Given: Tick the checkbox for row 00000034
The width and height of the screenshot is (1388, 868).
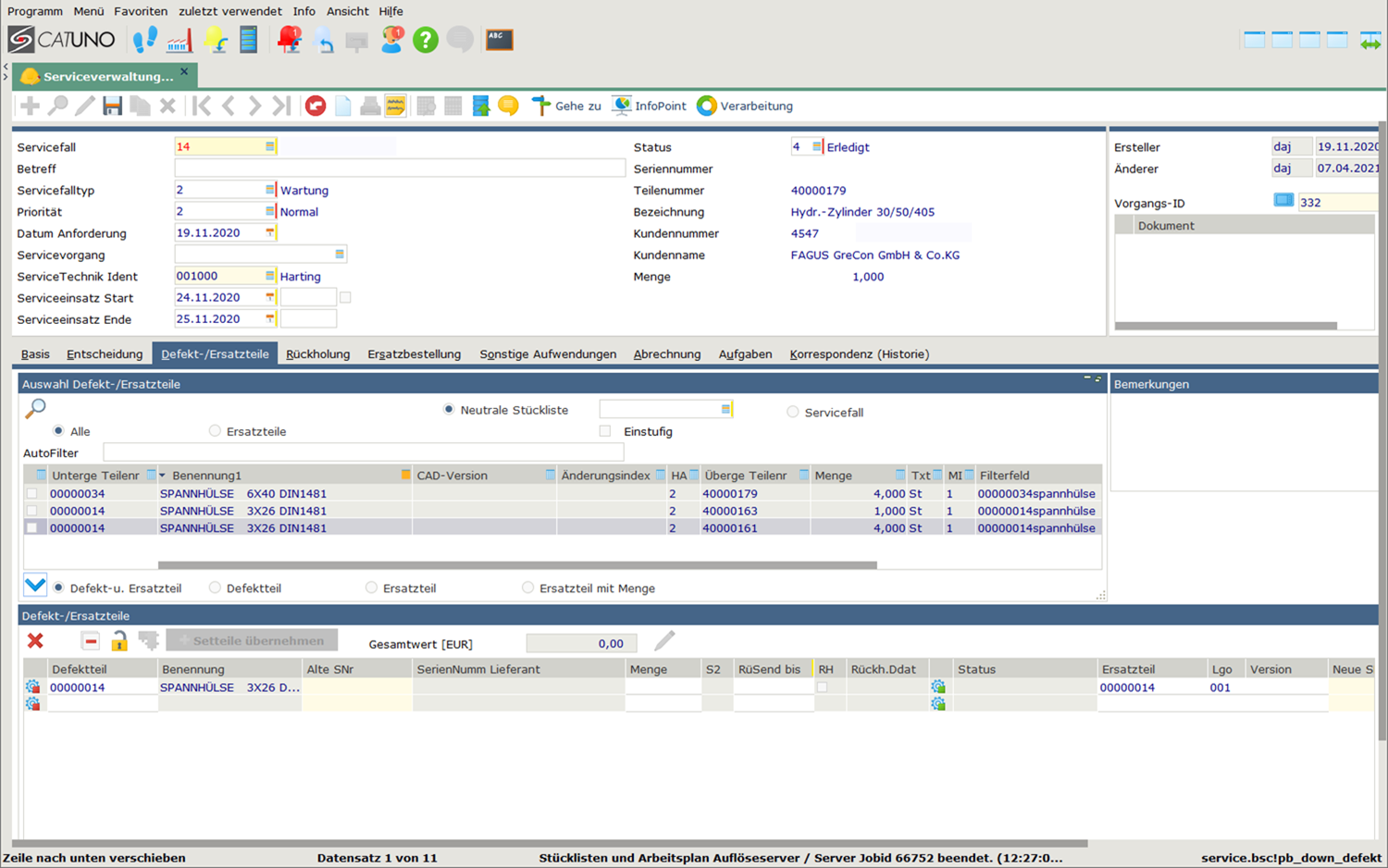Looking at the screenshot, I should (x=32, y=494).
